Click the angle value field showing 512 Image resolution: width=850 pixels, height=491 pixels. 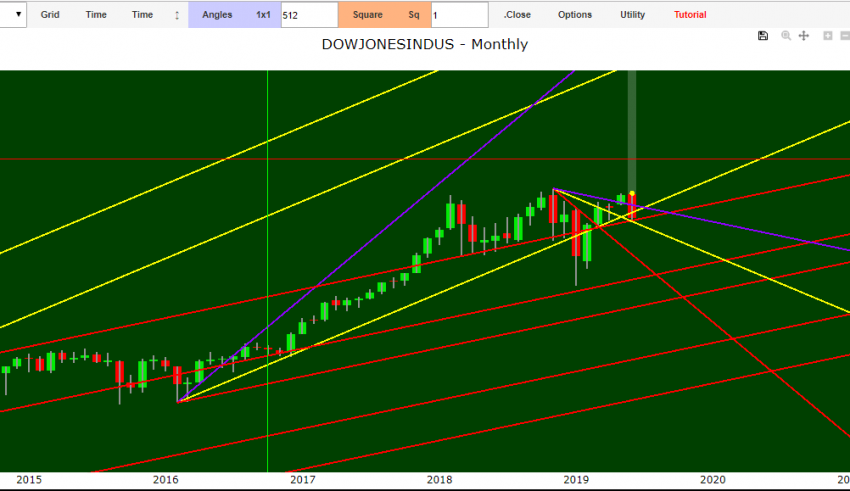click(x=309, y=15)
